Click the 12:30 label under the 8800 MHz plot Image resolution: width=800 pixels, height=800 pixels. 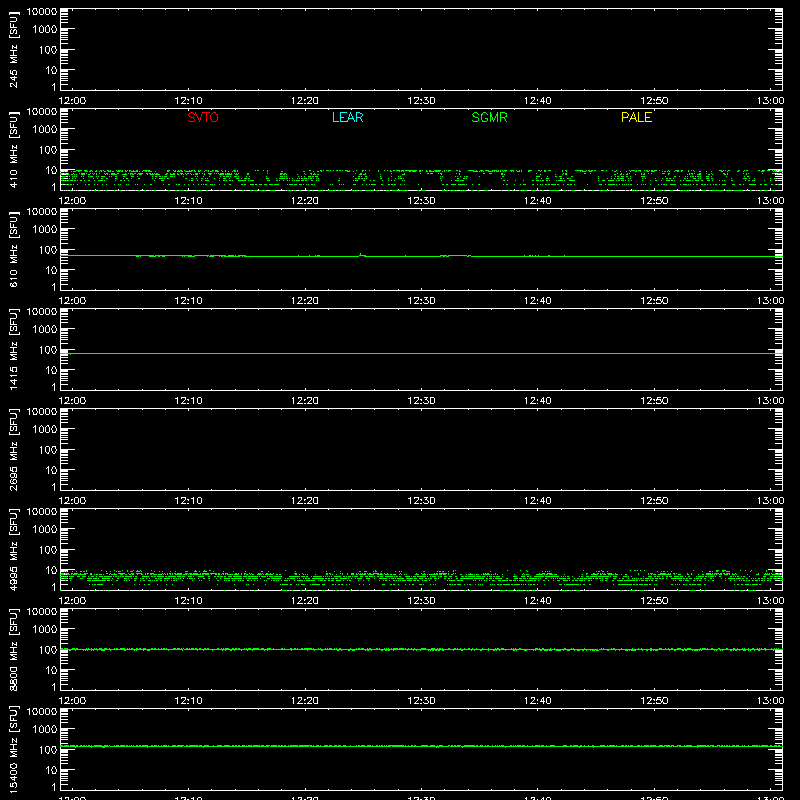tap(421, 701)
